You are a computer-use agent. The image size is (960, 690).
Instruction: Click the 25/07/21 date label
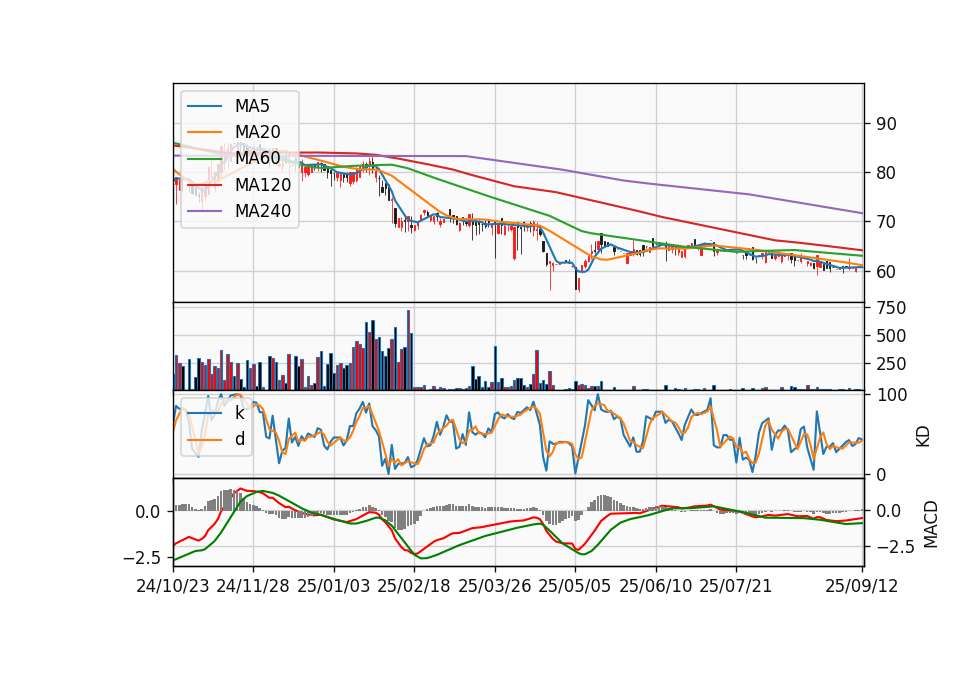[735, 586]
